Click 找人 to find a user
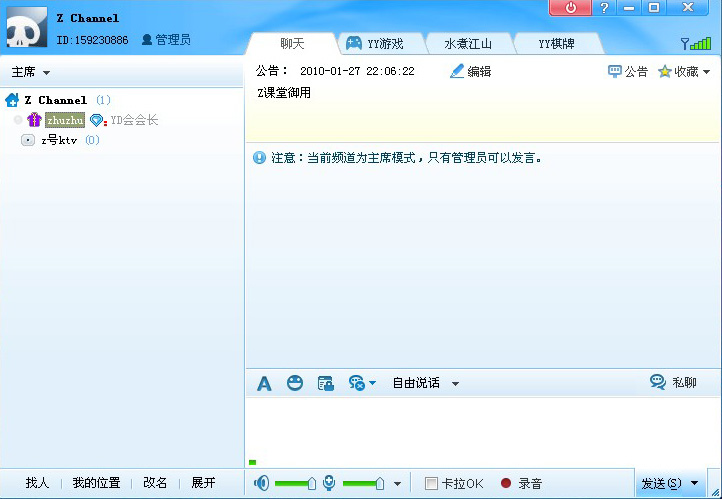This screenshot has height=499, width=722. tap(37, 482)
